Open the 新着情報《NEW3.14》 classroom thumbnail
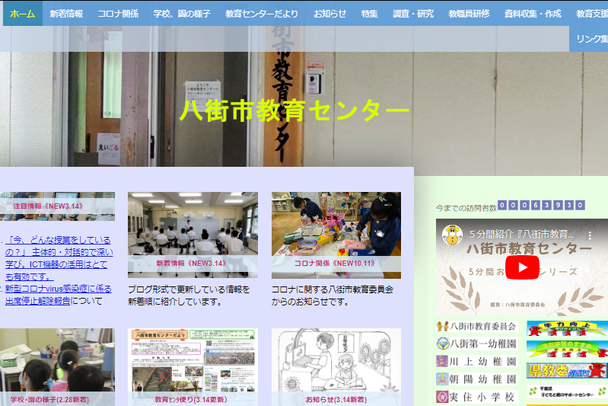This screenshot has width=608, height=406. click(x=193, y=235)
